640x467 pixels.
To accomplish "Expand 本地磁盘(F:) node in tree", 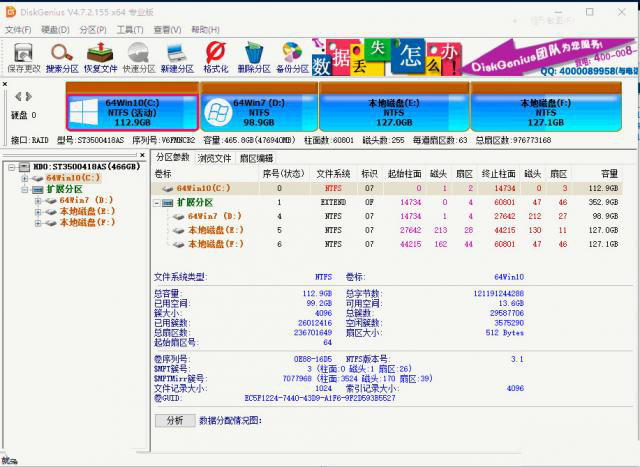I will (38, 223).
